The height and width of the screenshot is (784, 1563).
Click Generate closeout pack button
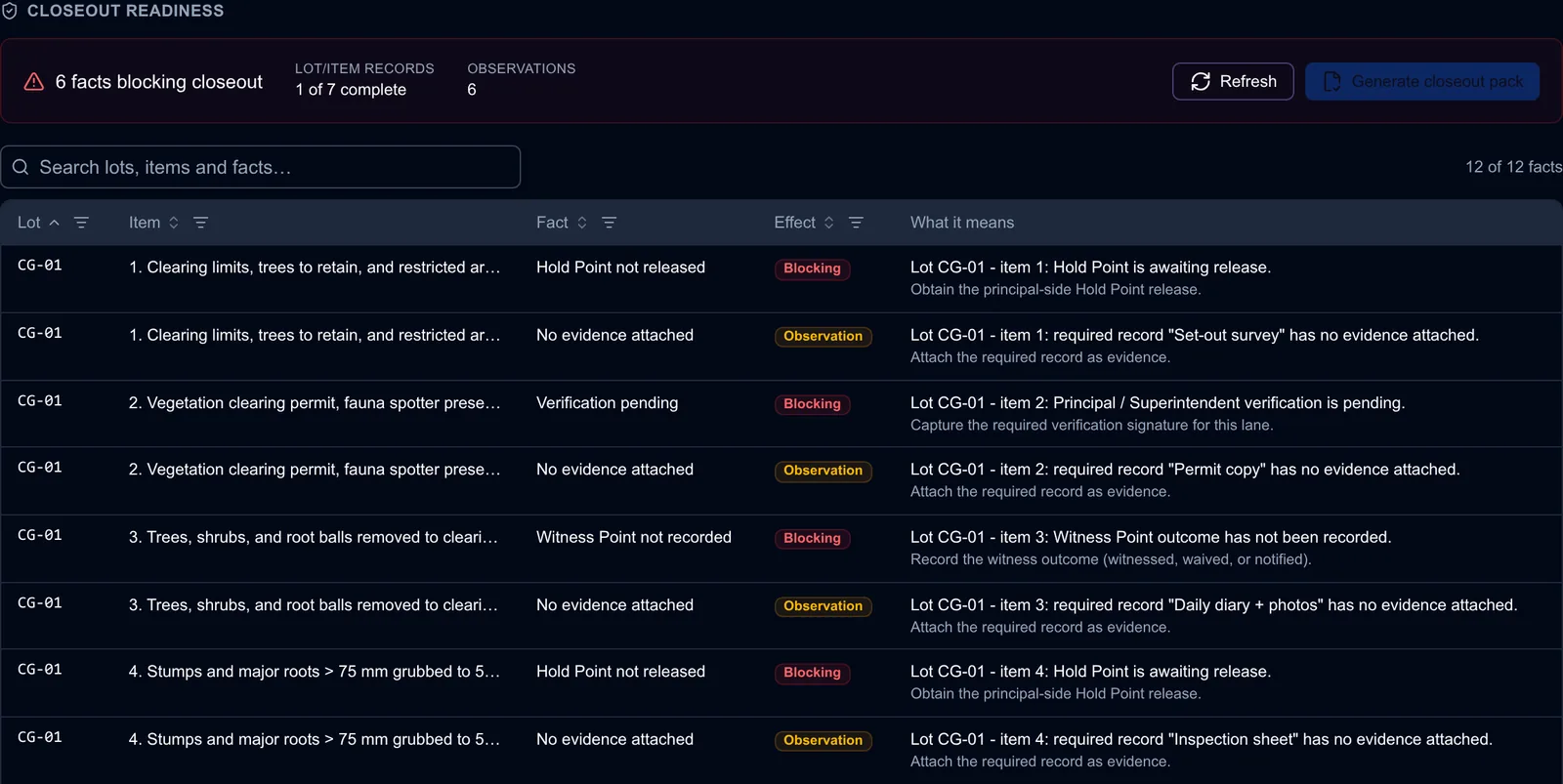click(1422, 81)
